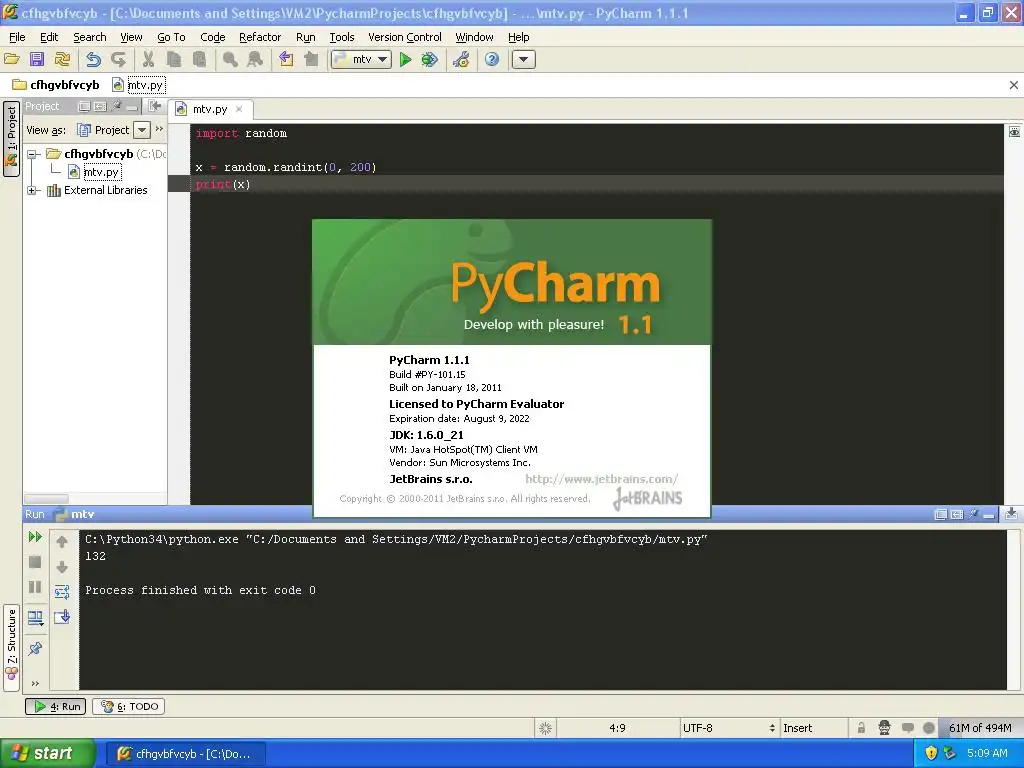Collapse the cfhgvbfvcyb project tree node
Viewport: 1024px width, 768px height.
31,154
